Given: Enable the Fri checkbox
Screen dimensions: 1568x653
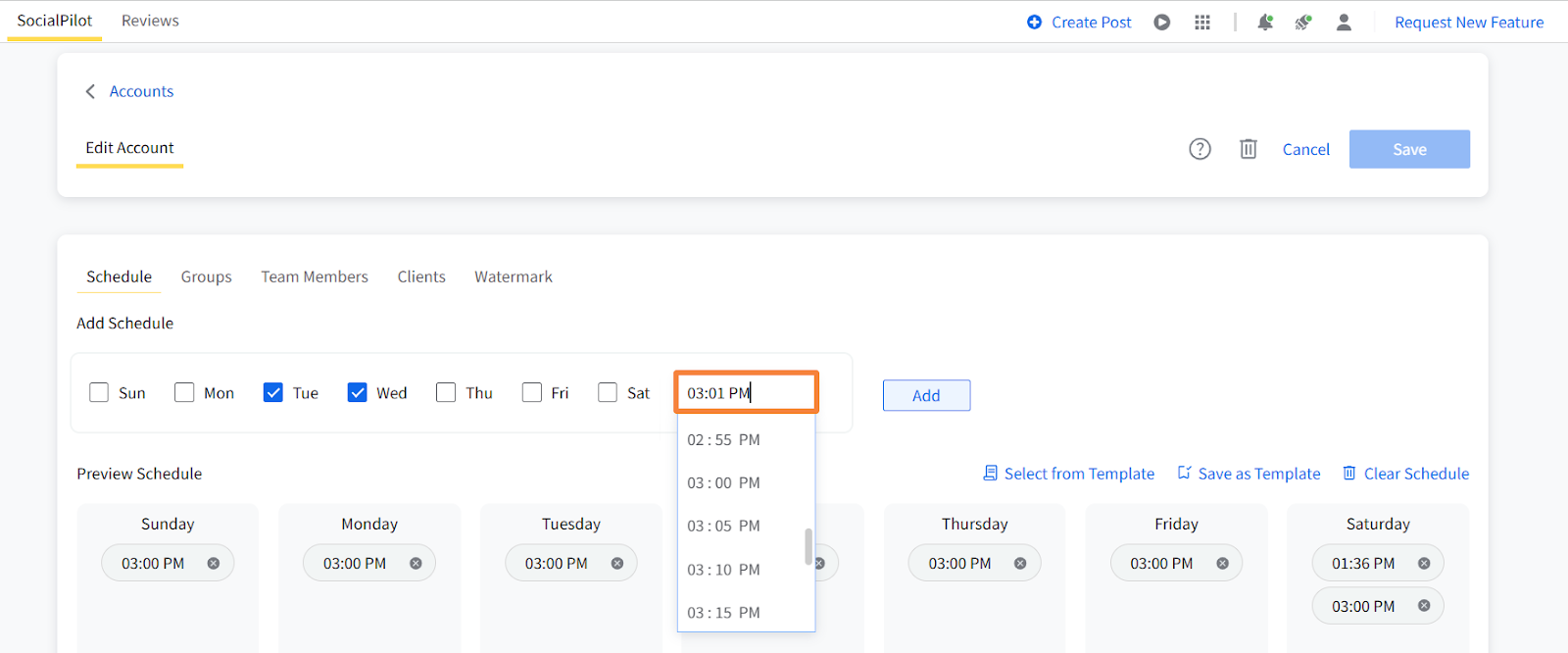Looking at the screenshot, I should pyautogui.click(x=532, y=392).
